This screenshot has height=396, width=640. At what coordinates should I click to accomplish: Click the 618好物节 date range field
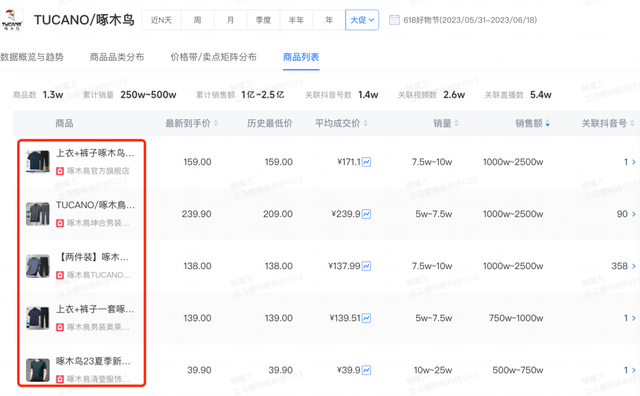pyautogui.click(x=470, y=20)
